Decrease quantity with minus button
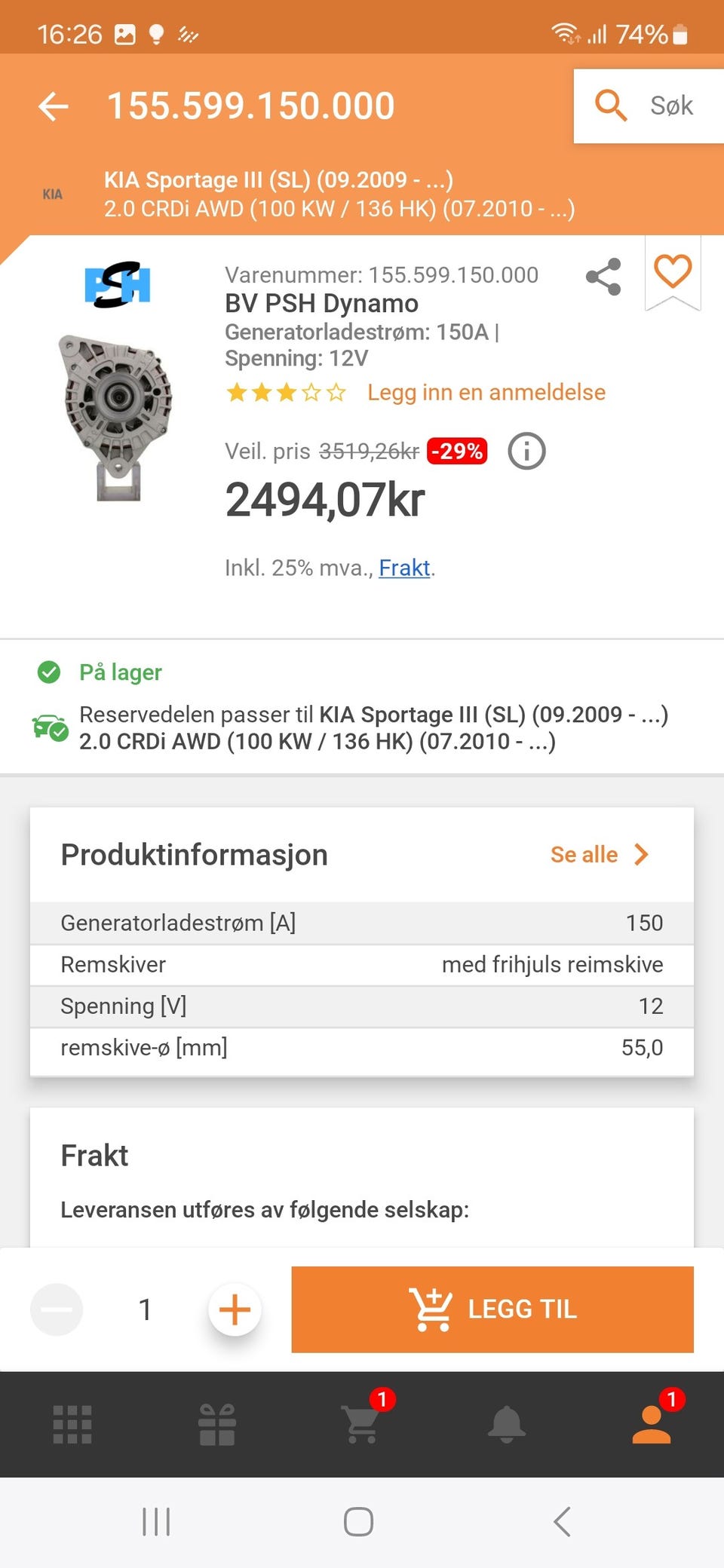 [57, 1309]
